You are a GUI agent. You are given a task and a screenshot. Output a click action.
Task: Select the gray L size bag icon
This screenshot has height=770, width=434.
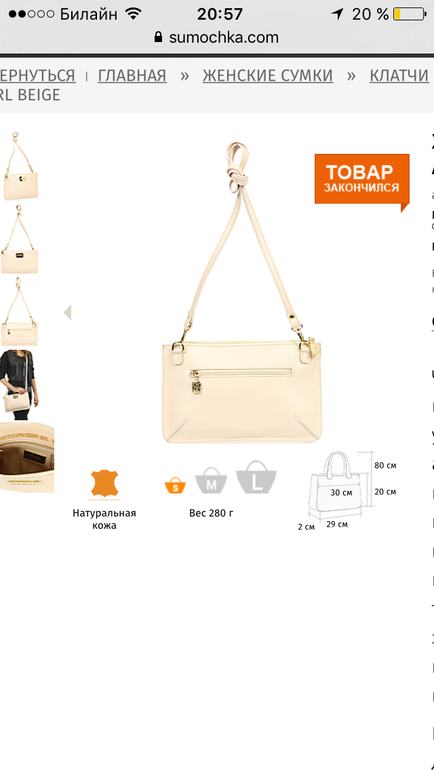click(x=256, y=477)
